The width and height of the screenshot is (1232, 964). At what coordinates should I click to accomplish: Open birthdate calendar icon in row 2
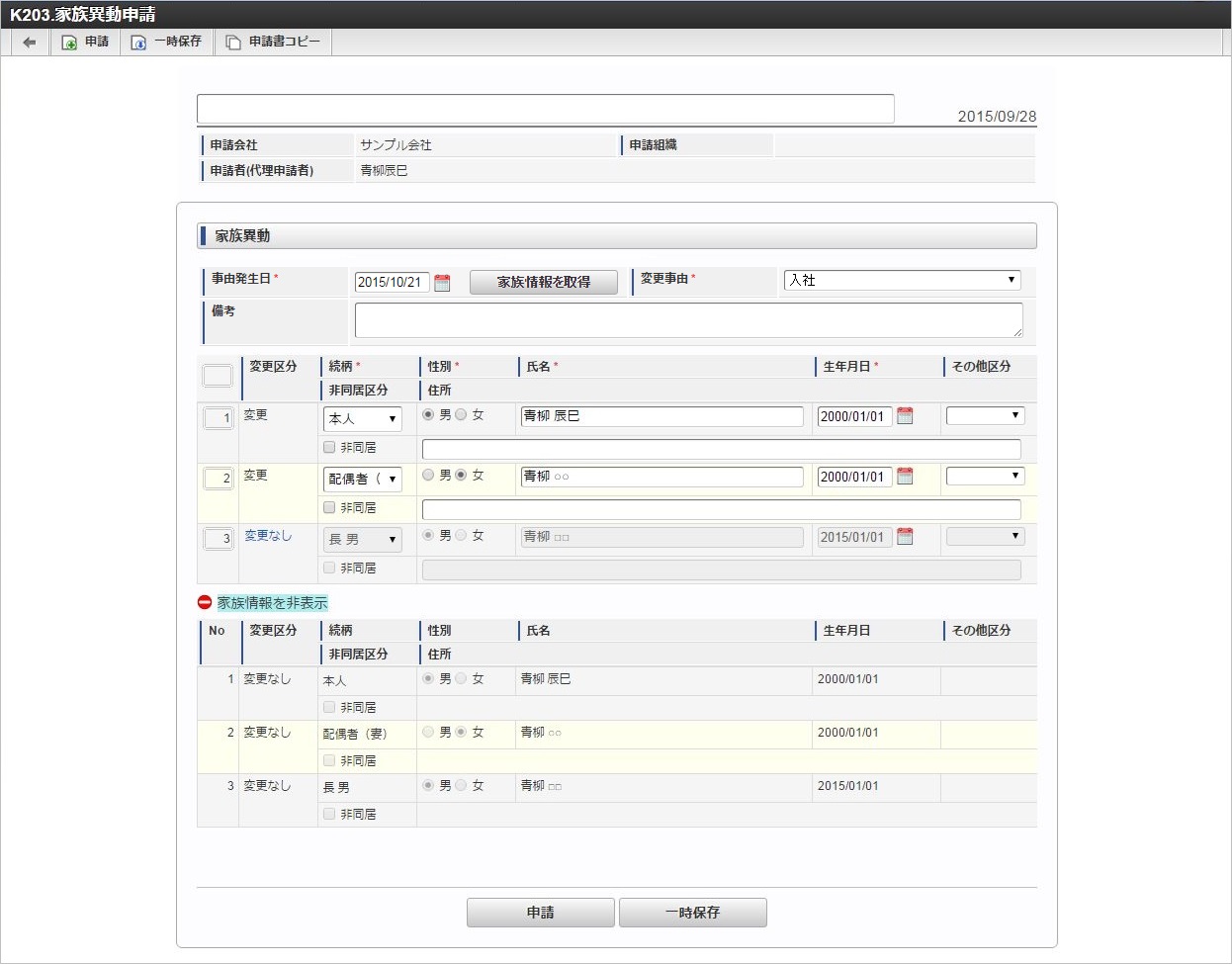[x=905, y=477]
